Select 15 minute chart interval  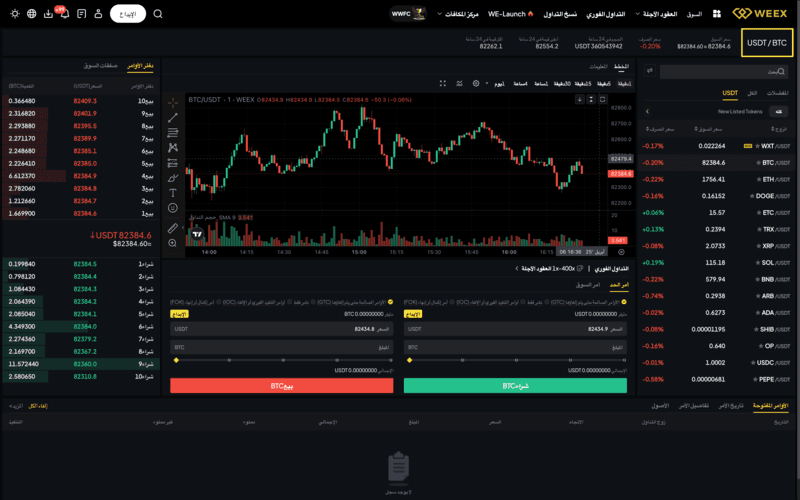(x=583, y=84)
